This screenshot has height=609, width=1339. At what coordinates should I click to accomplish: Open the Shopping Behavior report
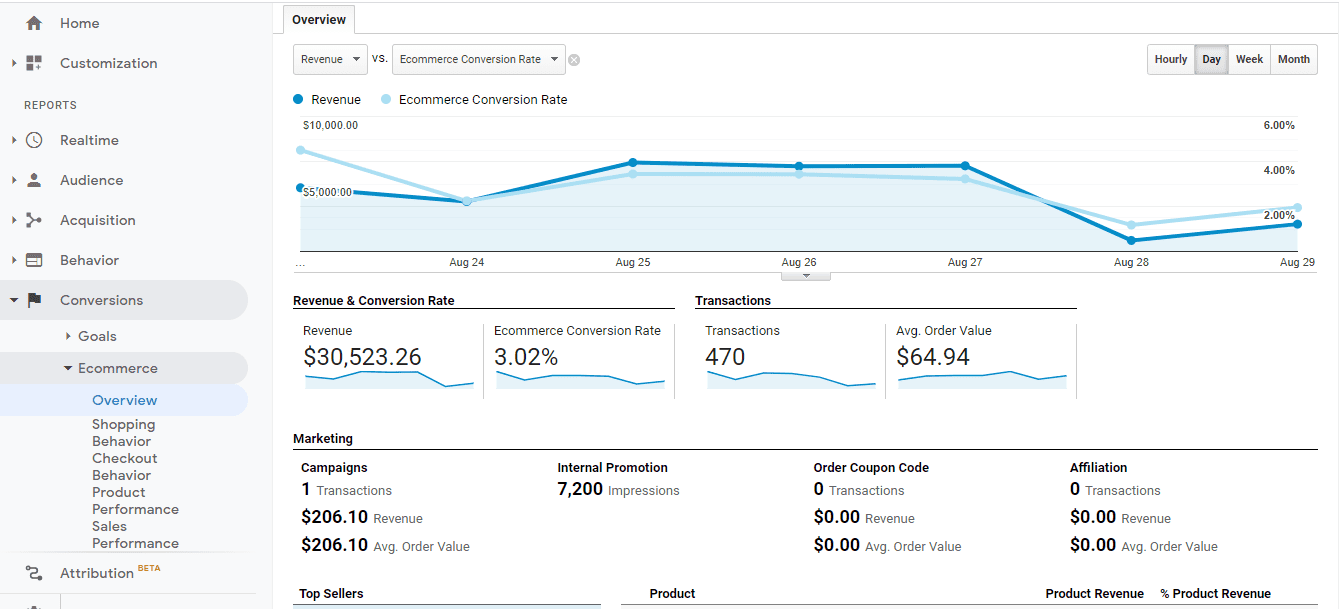[123, 433]
